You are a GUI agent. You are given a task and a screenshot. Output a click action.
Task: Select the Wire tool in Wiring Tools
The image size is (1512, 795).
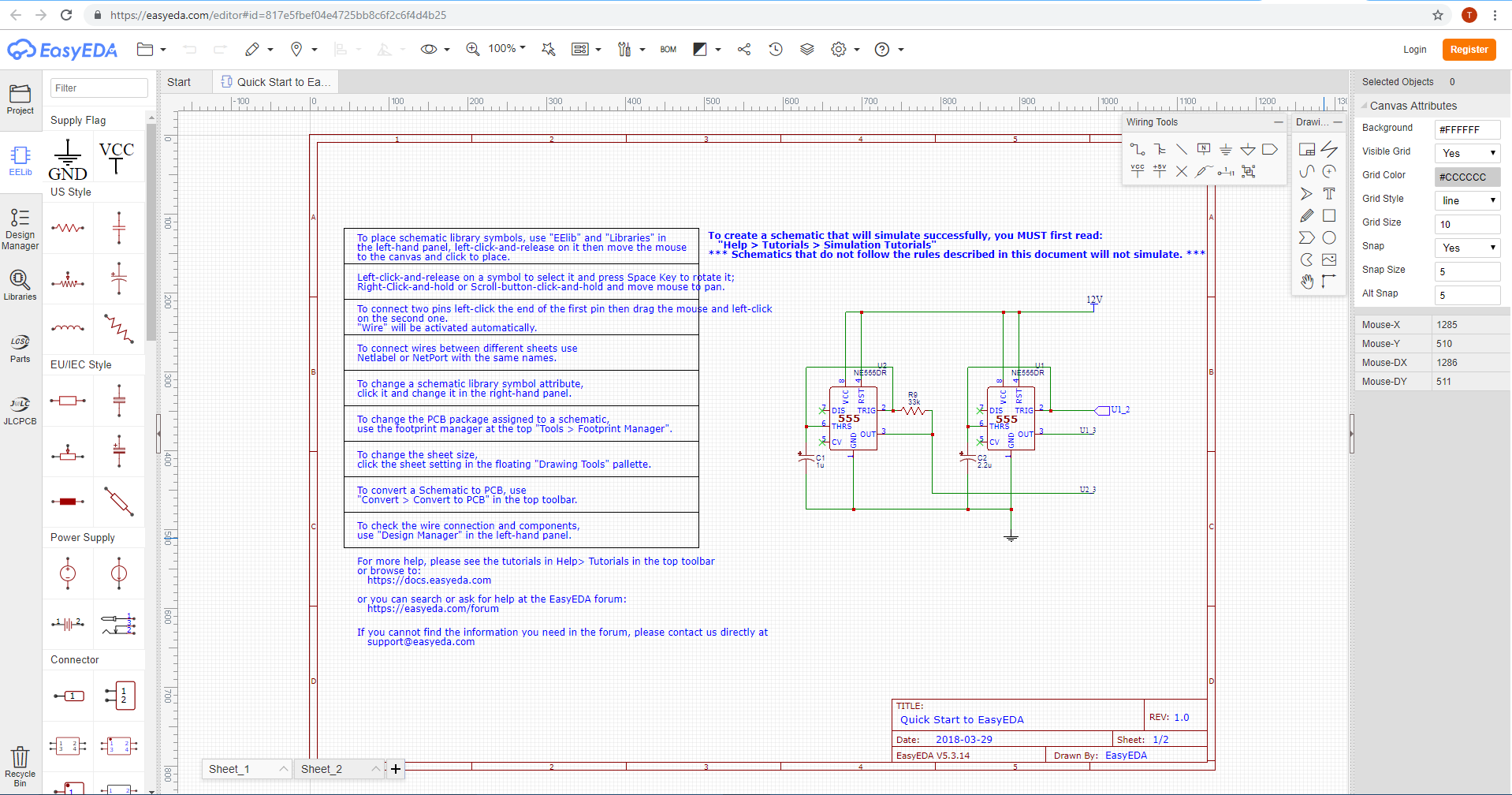click(1137, 149)
